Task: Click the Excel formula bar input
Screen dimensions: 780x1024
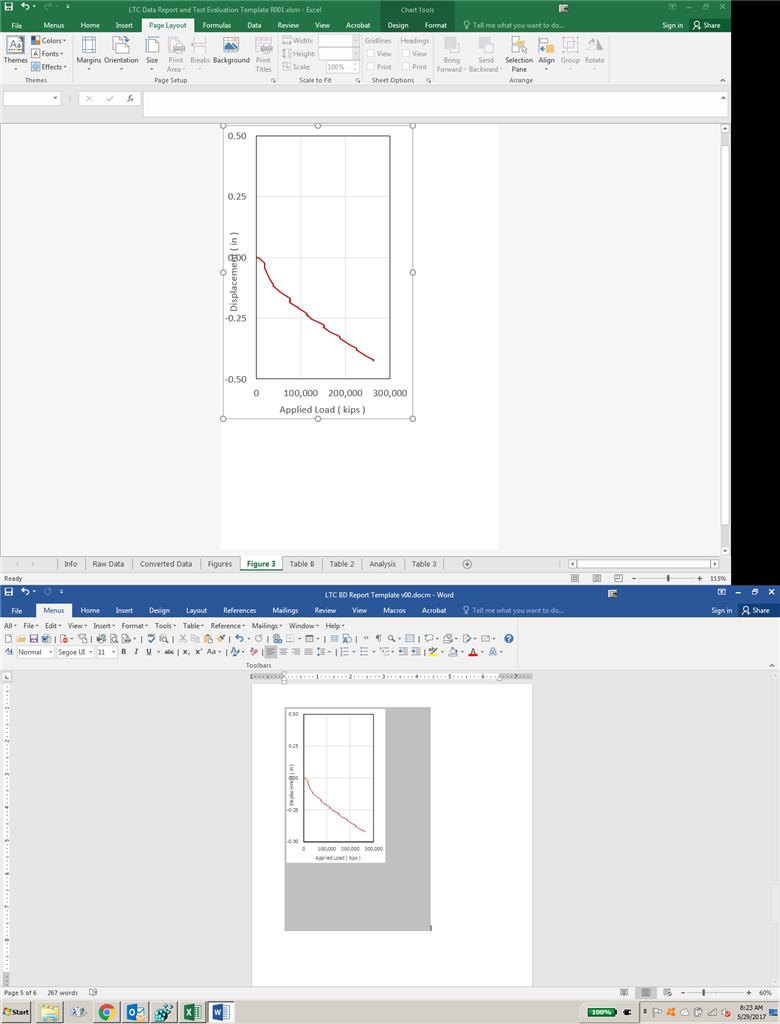Action: click(431, 104)
